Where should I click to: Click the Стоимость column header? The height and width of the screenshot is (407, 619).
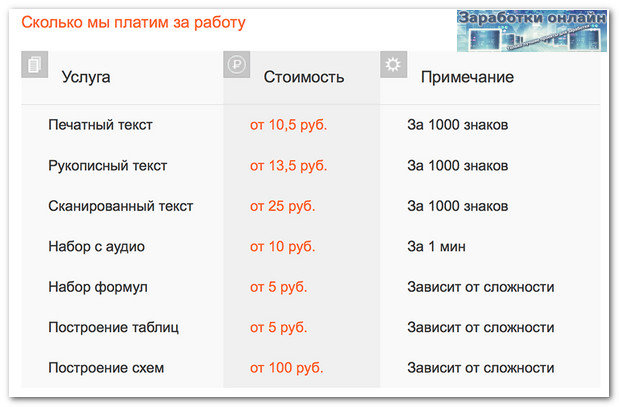(304, 77)
